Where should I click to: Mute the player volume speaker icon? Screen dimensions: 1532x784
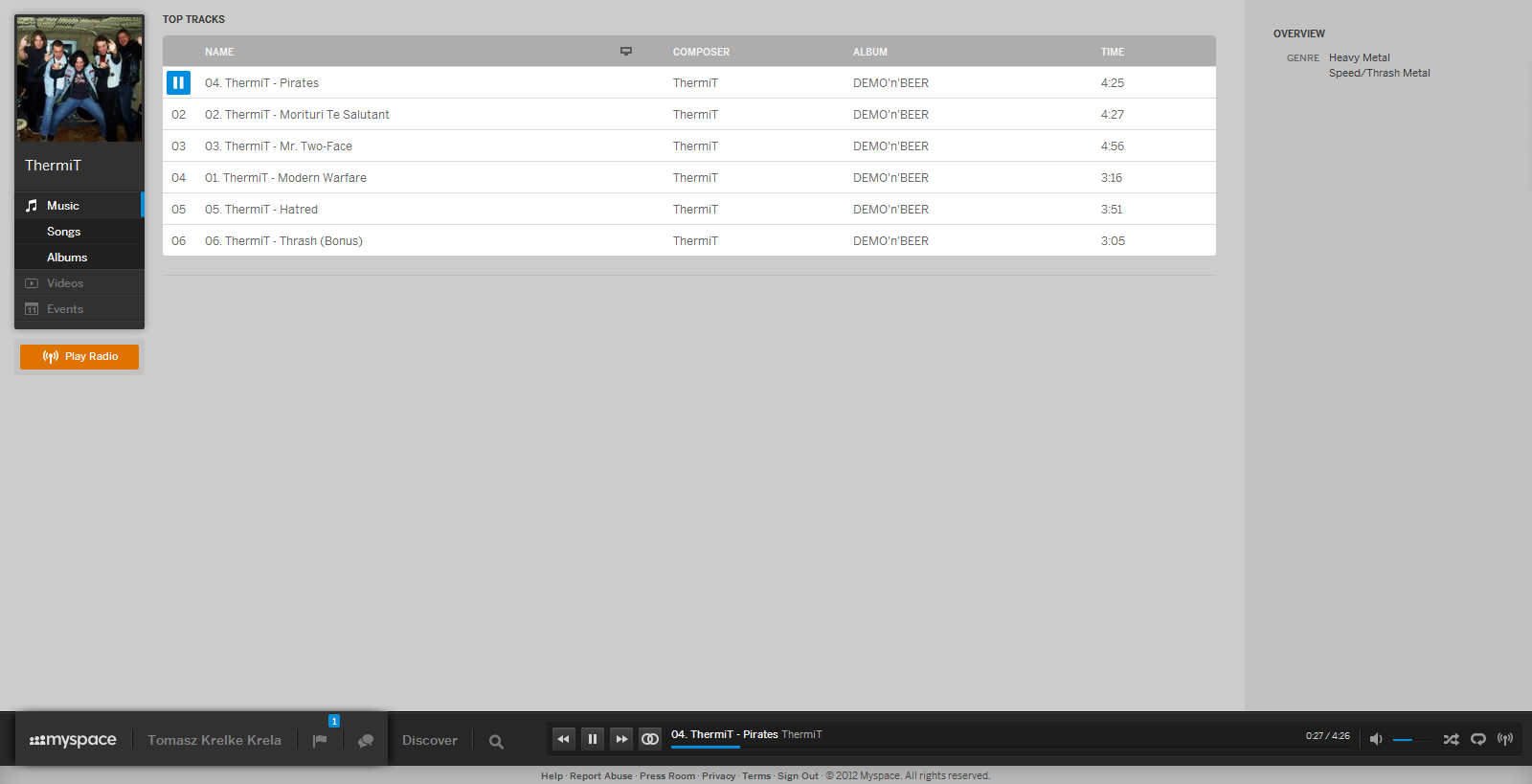(x=1376, y=739)
